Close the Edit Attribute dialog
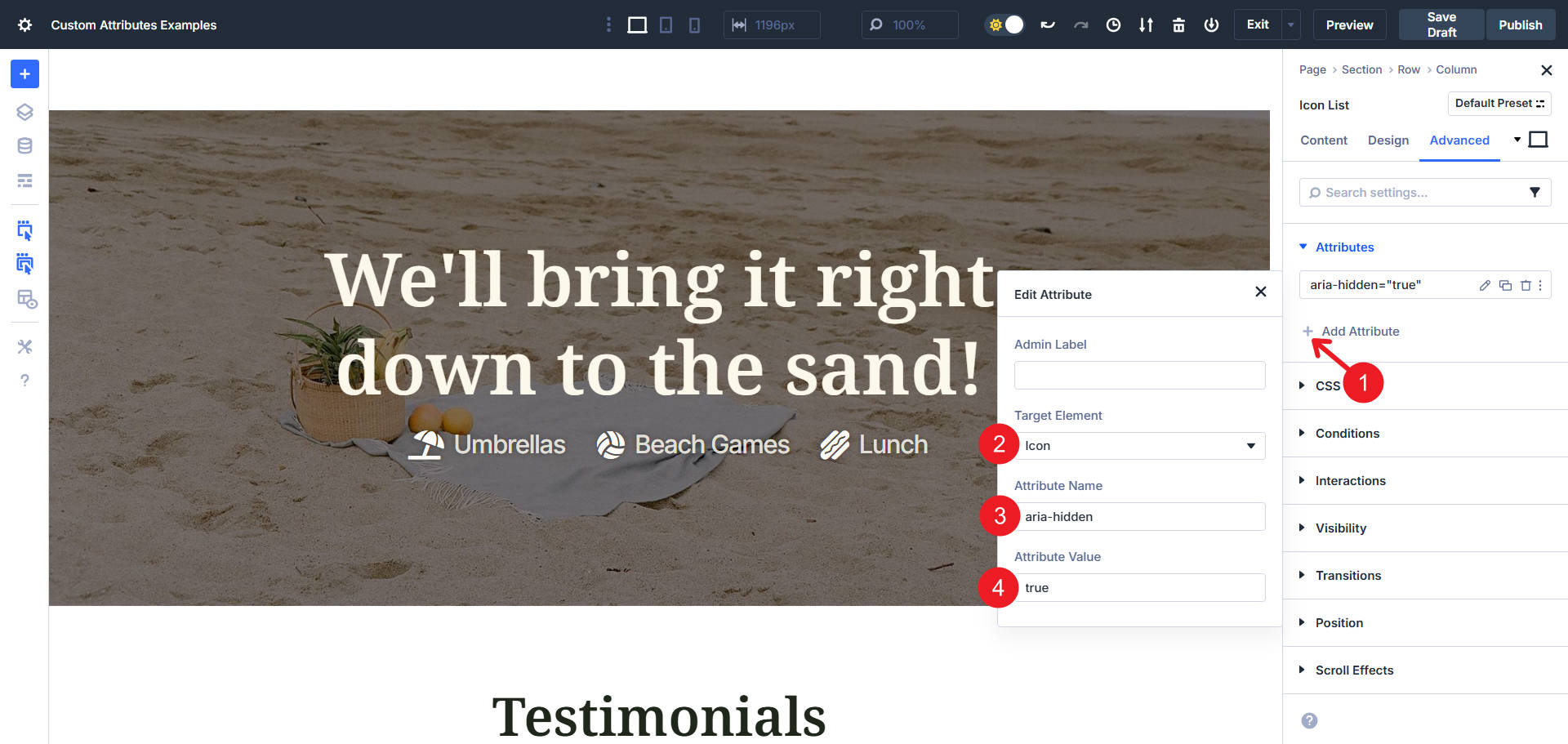This screenshot has height=744, width=1568. (x=1260, y=292)
